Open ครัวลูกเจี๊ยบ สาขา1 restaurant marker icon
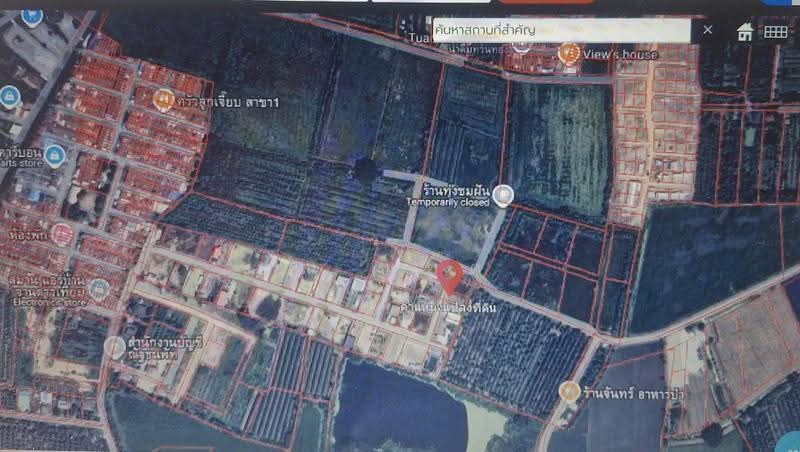This screenshot has width=800, height=452. (163, 99)
